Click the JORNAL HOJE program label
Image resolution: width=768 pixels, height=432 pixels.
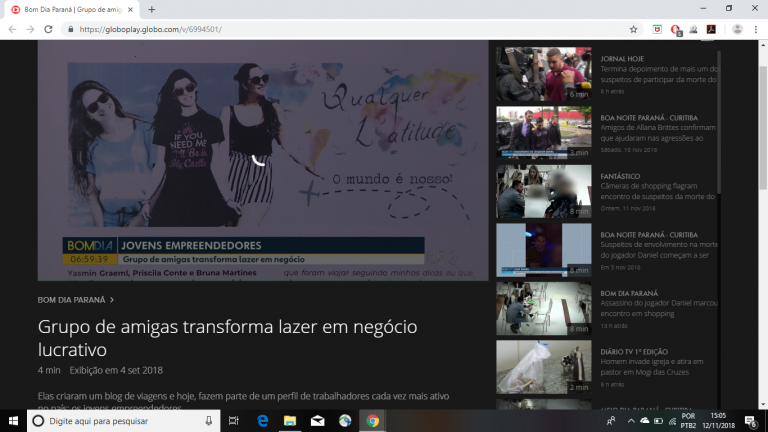[622, 59]
